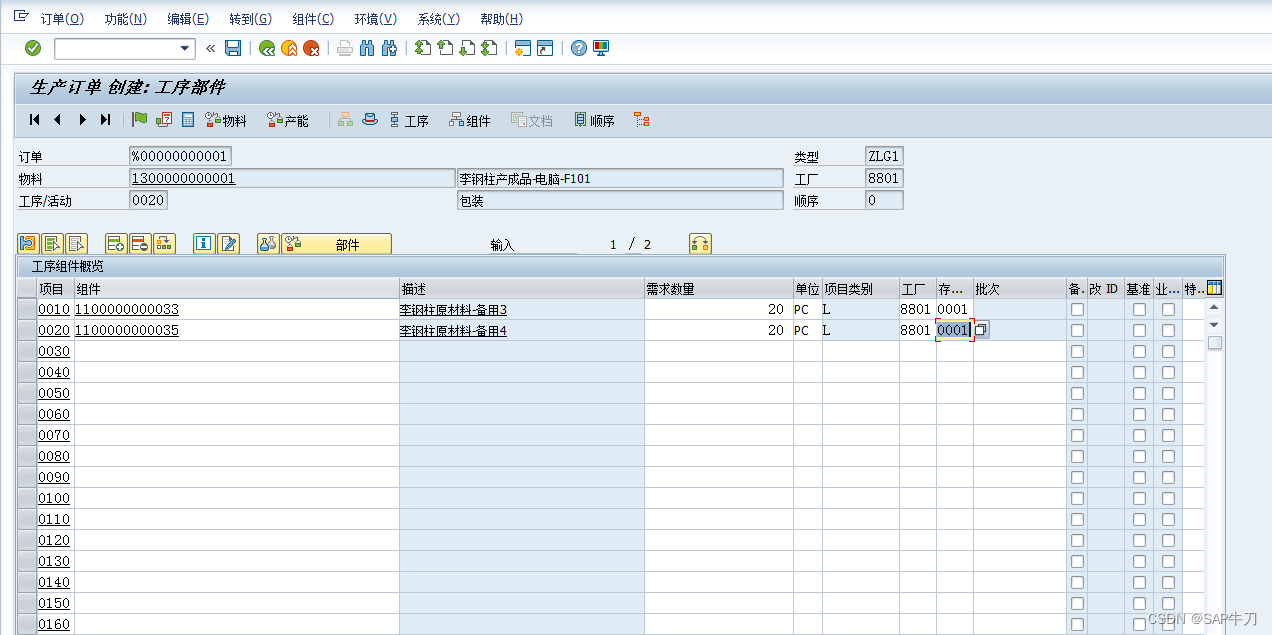Image resolution: width=1272 pixels, height=635 pixels.
Task: Click the green Enter checkmark icon
Action: pyautogui.click(x=33, y=48)
